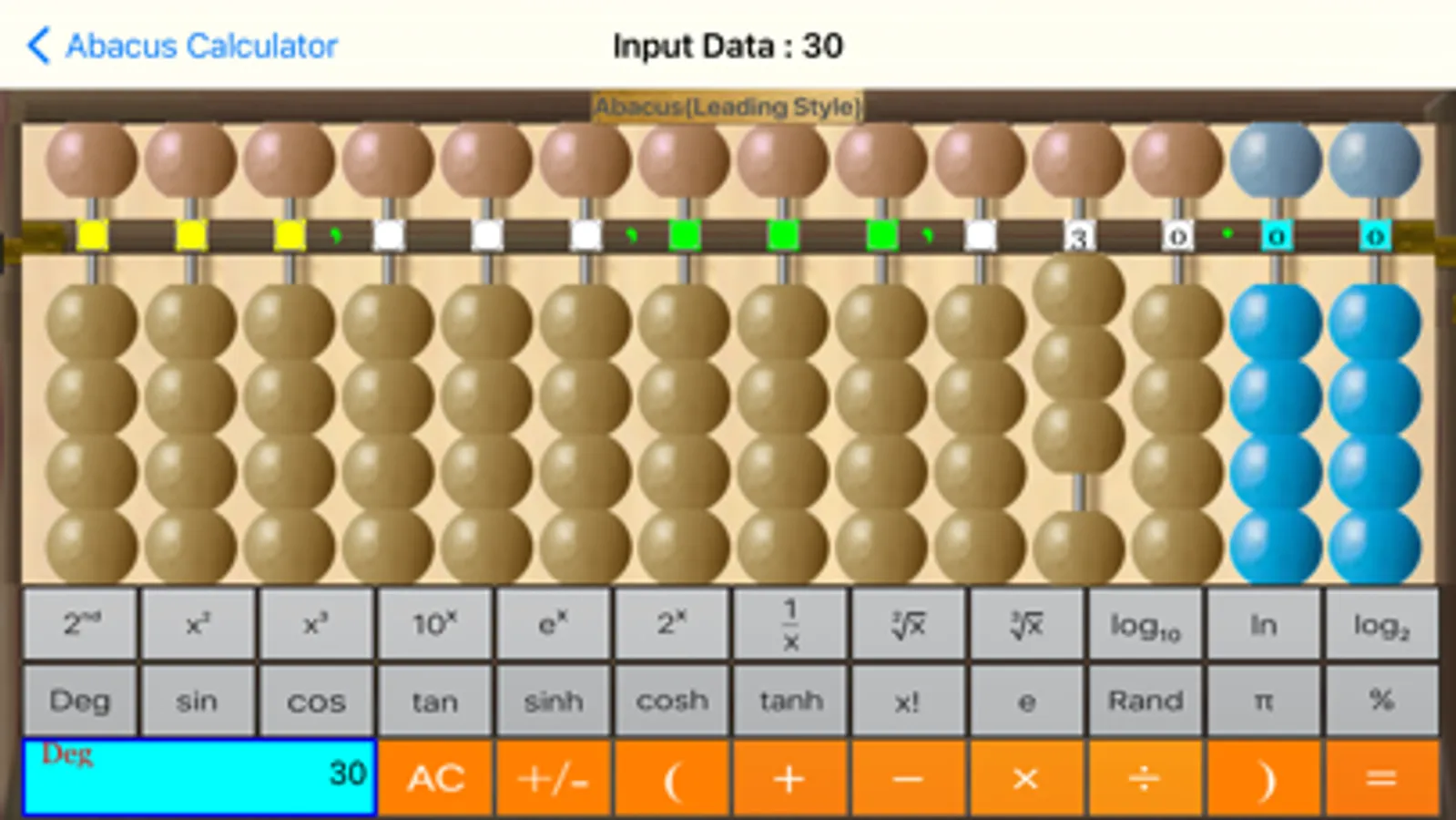1456x820 pixels.
Task: Tap the multiply operator key
Action: point(1027,778)
